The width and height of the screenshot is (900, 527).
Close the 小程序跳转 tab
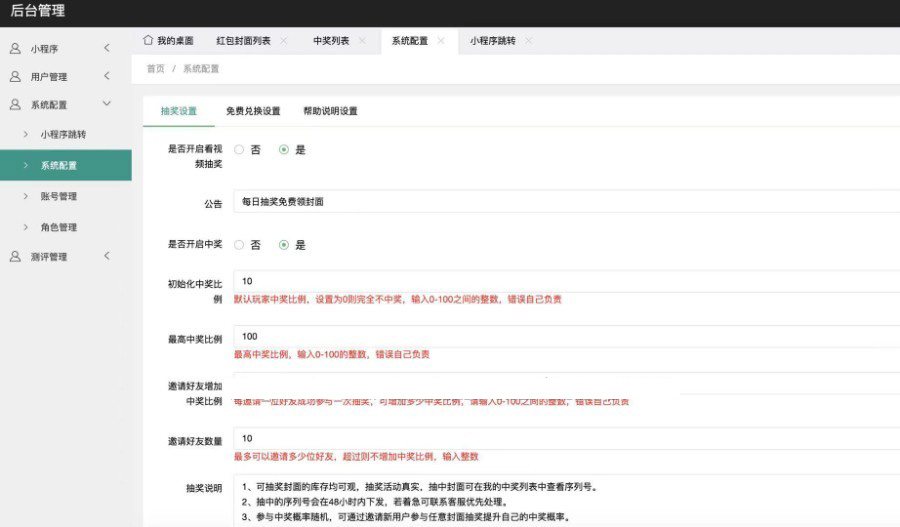(528, 41)
